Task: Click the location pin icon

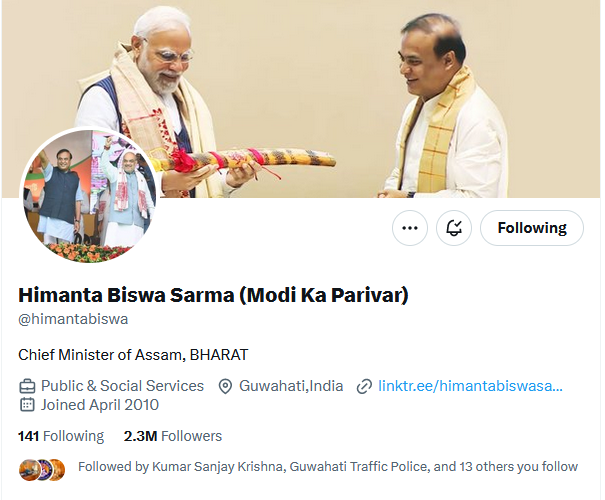Action: 225,386
